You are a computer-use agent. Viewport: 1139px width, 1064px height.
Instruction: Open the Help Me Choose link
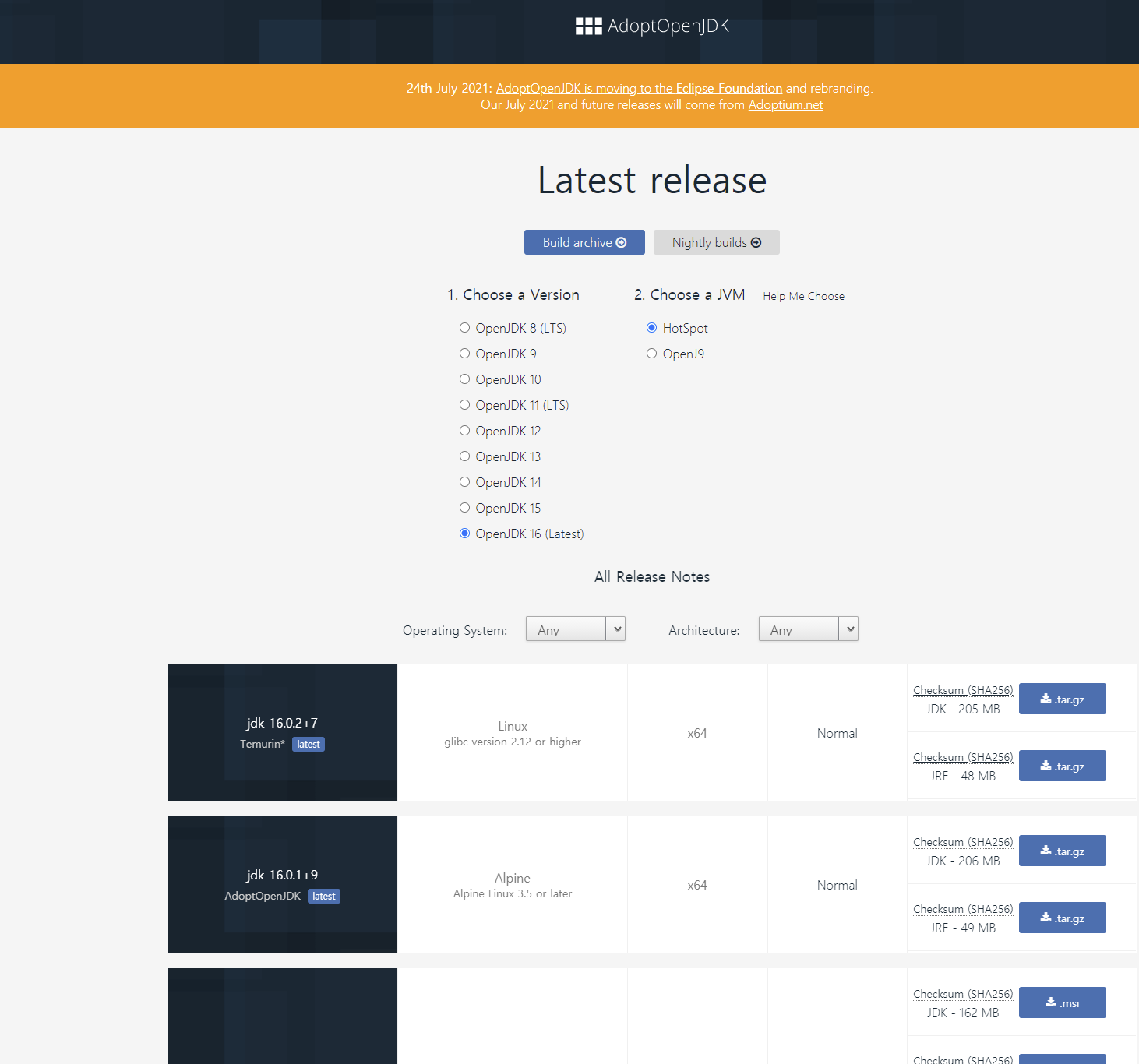[x=803, y=296]
